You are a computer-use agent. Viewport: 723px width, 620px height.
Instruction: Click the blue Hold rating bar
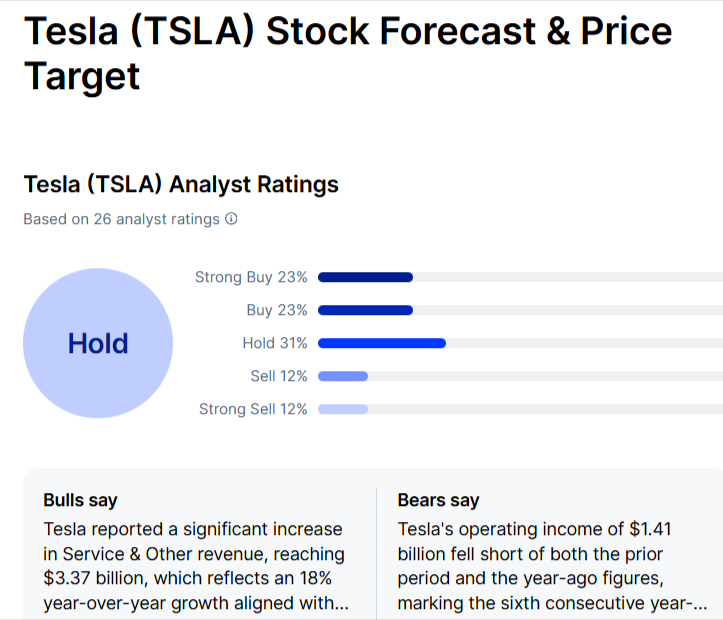click(x=381, y=343)
